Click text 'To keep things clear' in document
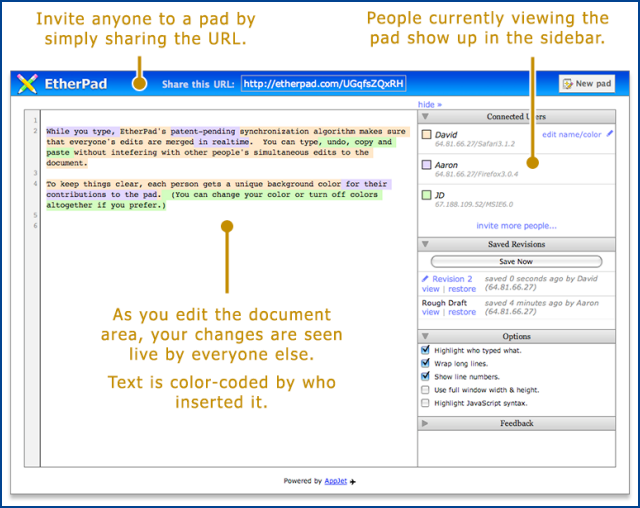Viewport: 640px width, 508px height. (94, 184)
